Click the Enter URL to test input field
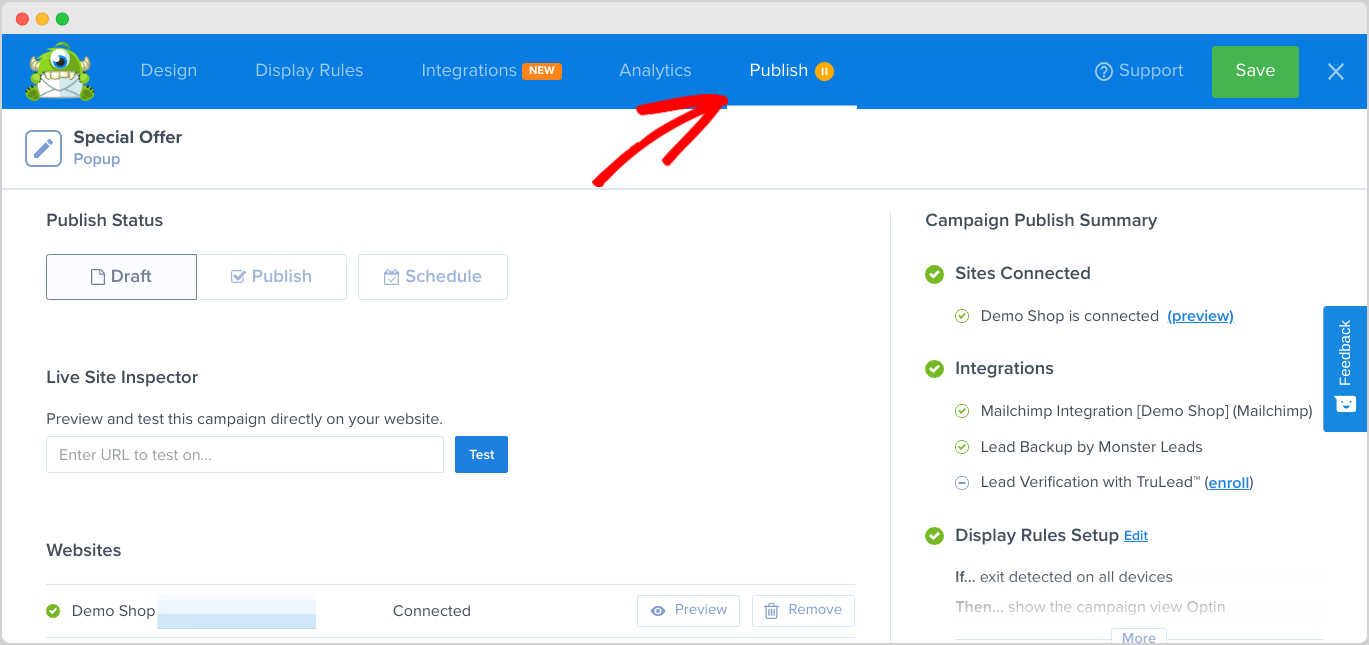This screenshot has height=645, width=1369. point(244,454)
